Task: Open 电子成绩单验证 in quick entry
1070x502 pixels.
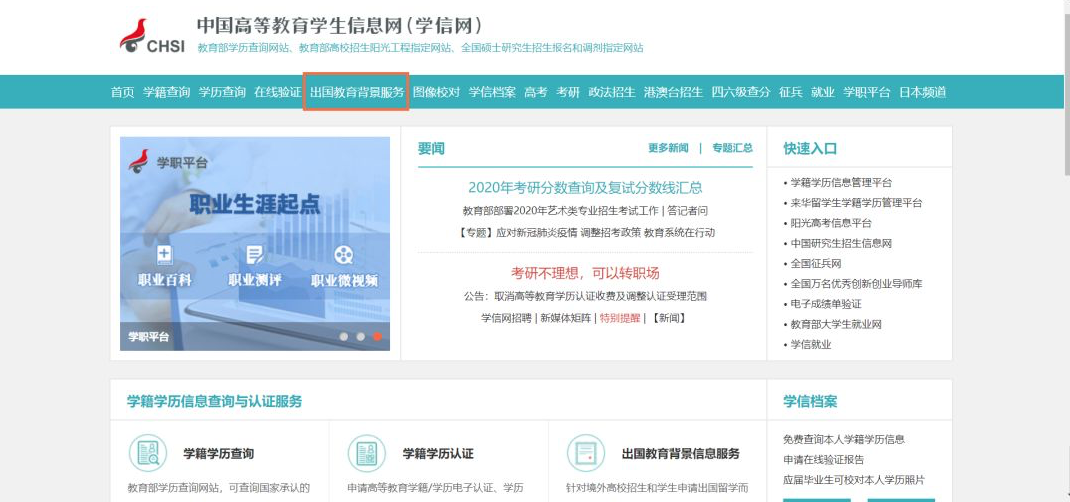Action: click(826, 304)
